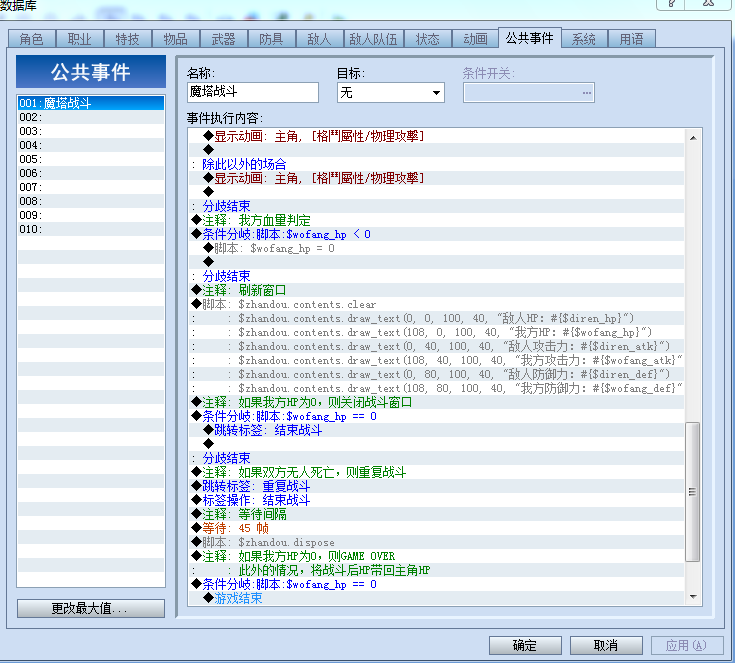Click the 应用(A) button

[x=687, y=646]
